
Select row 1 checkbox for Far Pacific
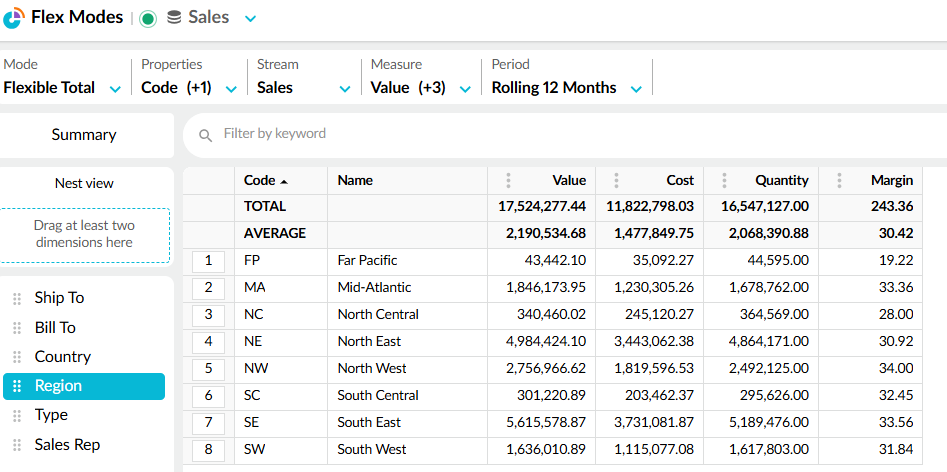(x=208, y=261)
